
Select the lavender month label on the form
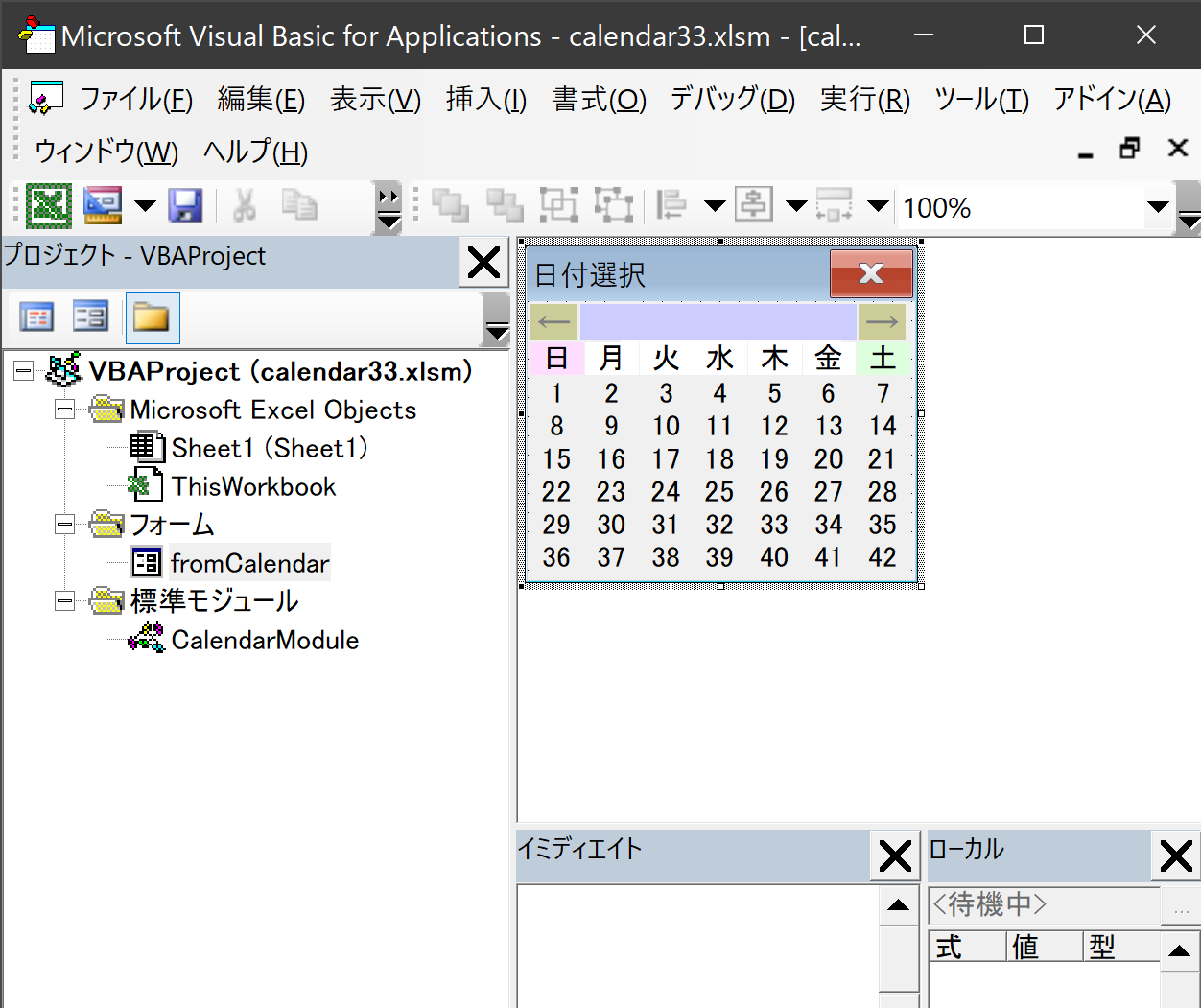click(718, 321)
